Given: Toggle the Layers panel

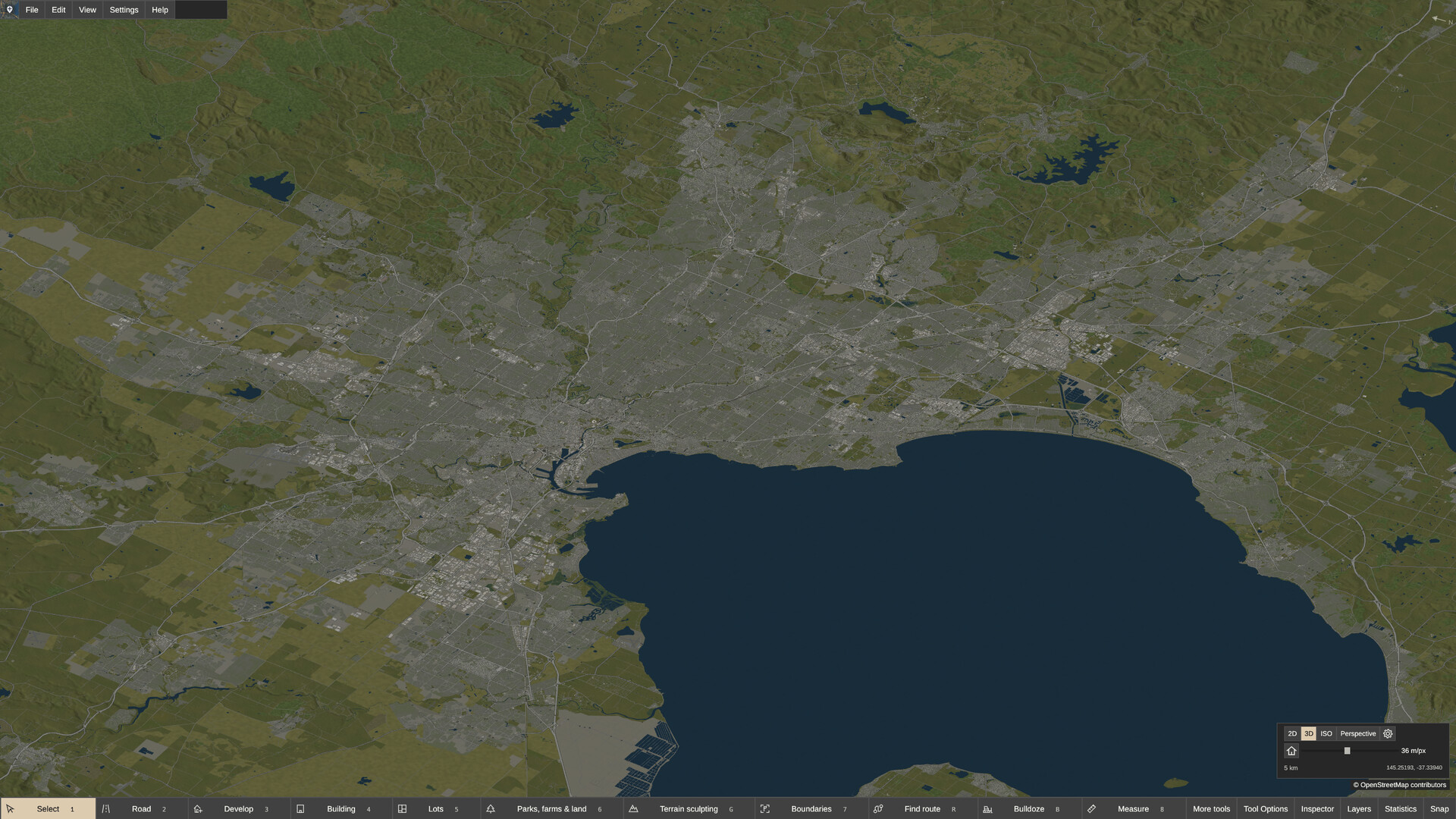Looking at the screenshot, I should tap(1359, 808).
